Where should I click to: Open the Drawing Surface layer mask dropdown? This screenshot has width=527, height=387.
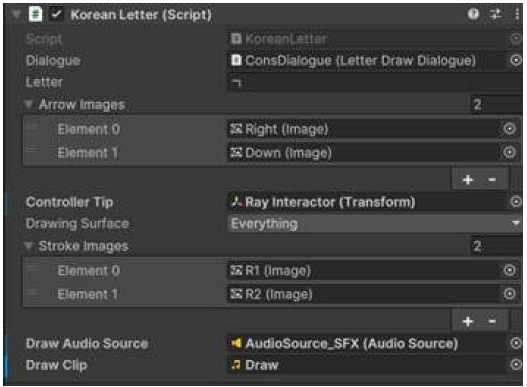[x=375, y=224]
